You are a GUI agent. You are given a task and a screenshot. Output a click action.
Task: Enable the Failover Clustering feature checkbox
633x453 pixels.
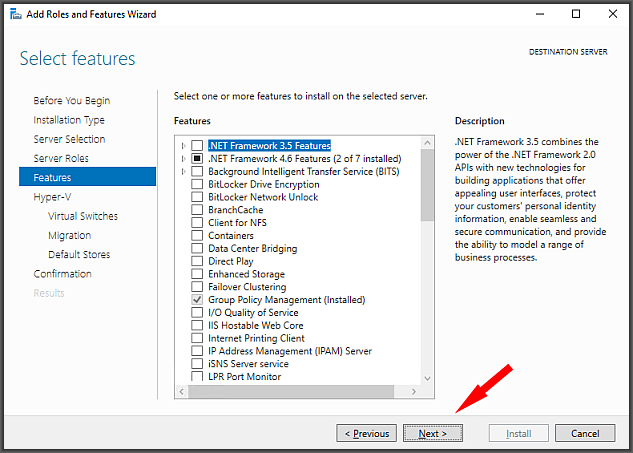pos(197,287)
